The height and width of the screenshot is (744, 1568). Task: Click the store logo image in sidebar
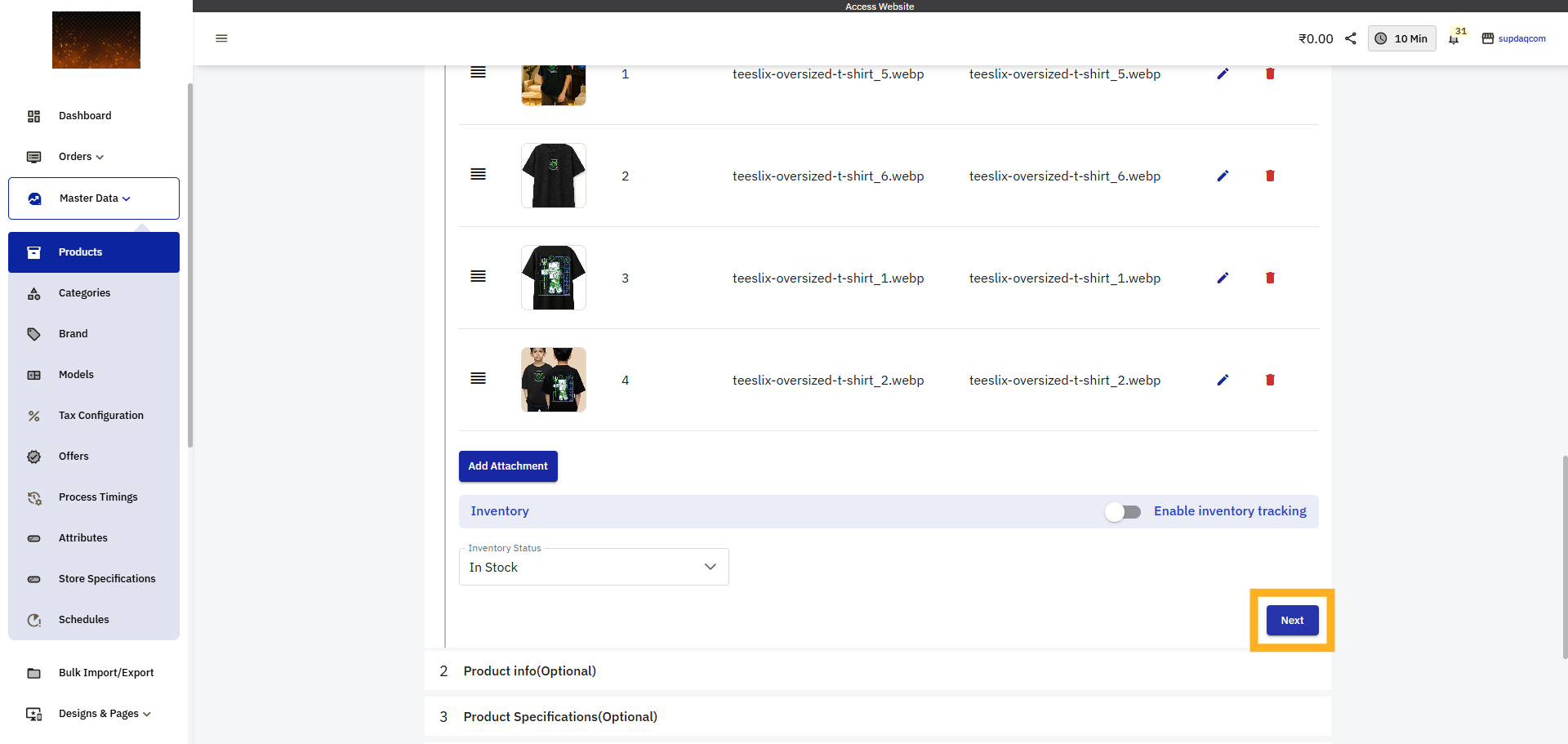pos(96,40)
